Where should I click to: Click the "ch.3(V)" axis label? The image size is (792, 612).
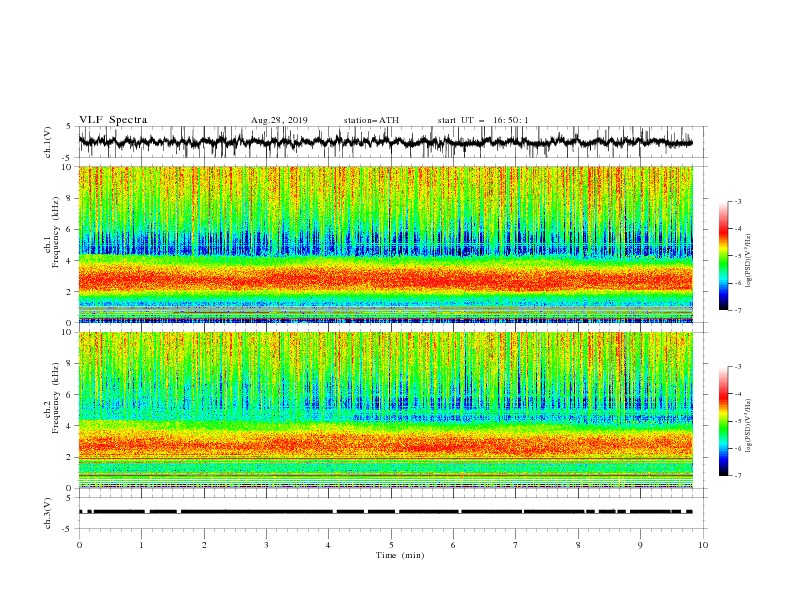[48, 514]
